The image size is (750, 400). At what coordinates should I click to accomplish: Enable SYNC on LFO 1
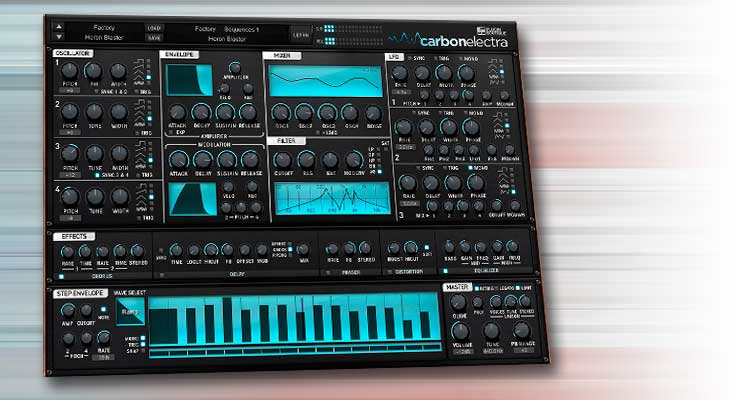click(409, 58)
